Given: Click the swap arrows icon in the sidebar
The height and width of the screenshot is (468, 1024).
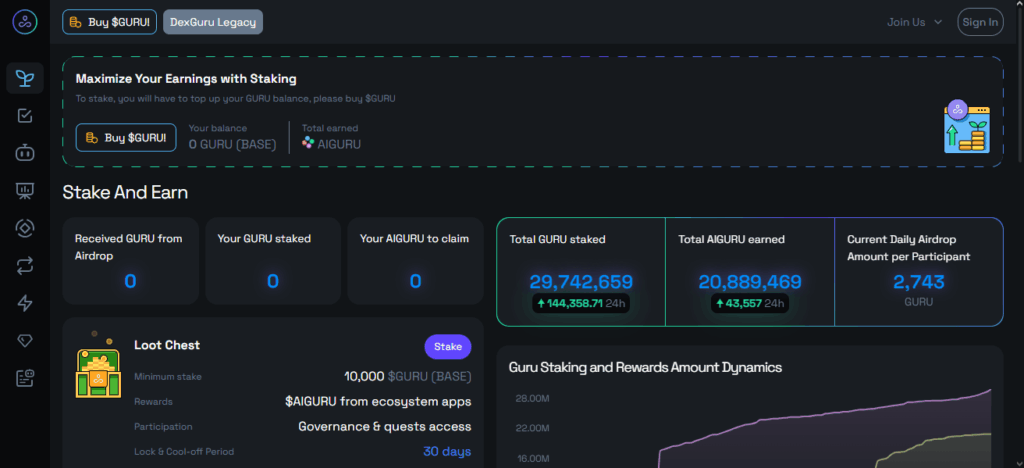Looking at the screenshot, I should point(25,266).
